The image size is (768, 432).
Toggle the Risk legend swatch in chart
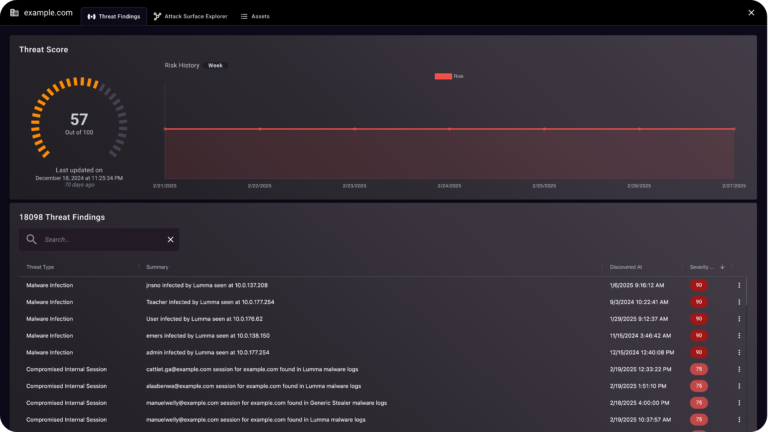[x=443, y=76]
